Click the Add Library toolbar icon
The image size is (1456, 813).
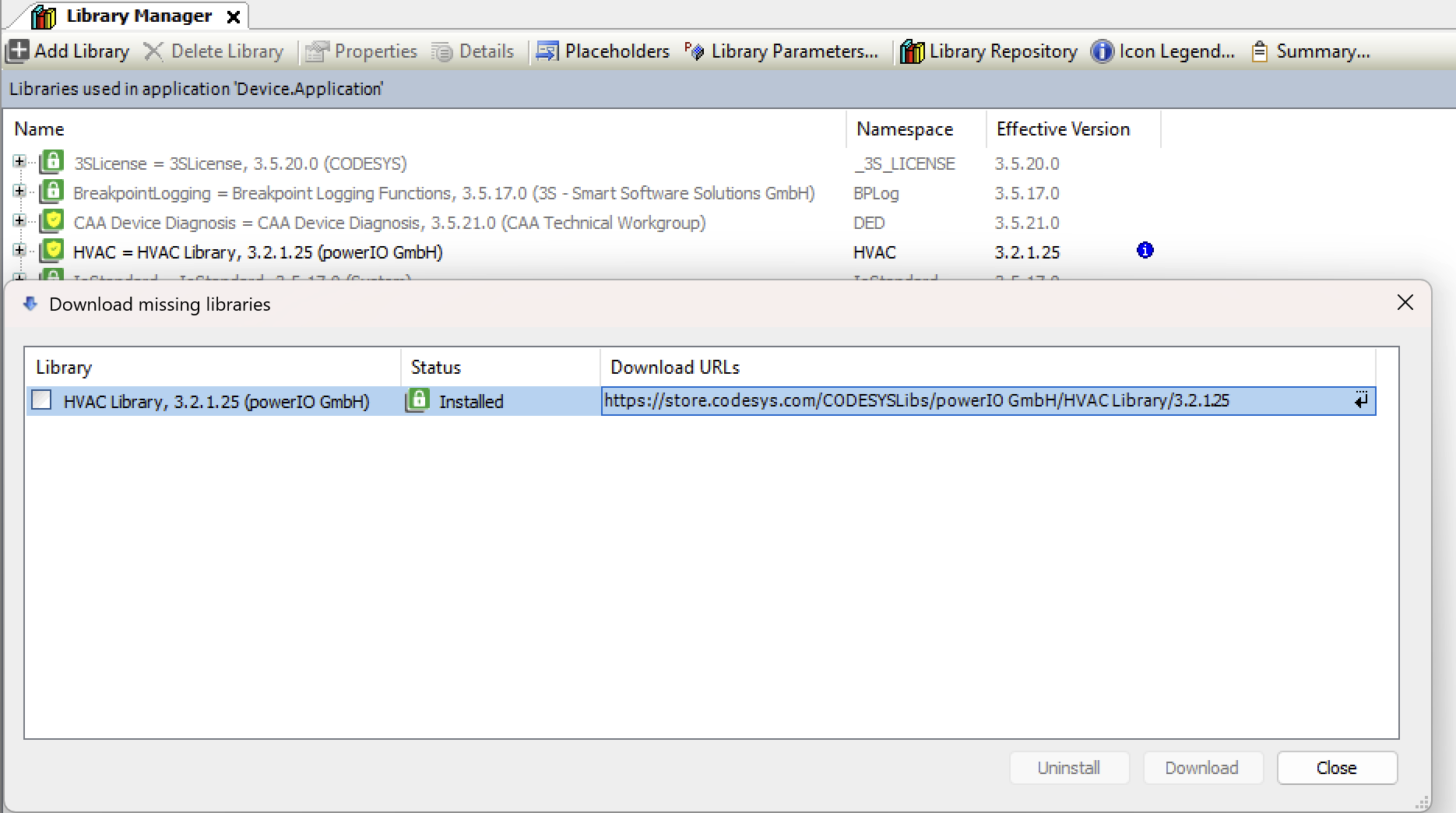[x=18, y=51]
